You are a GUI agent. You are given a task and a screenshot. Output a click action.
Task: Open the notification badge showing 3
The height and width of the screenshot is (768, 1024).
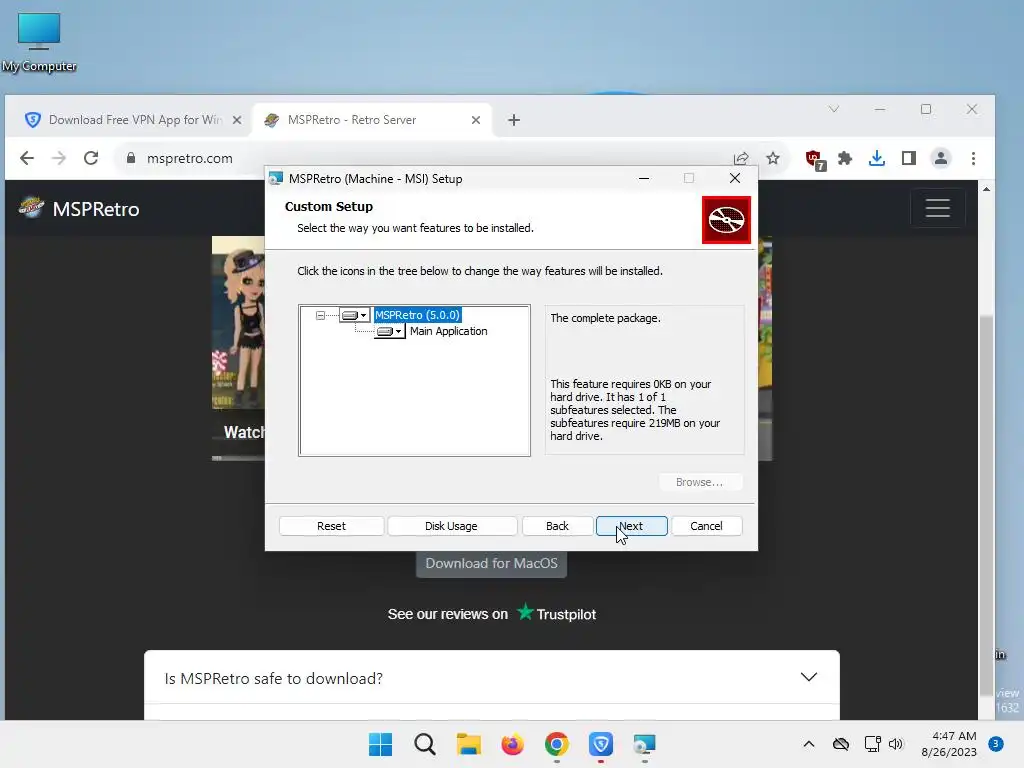[x=995, y=744]
